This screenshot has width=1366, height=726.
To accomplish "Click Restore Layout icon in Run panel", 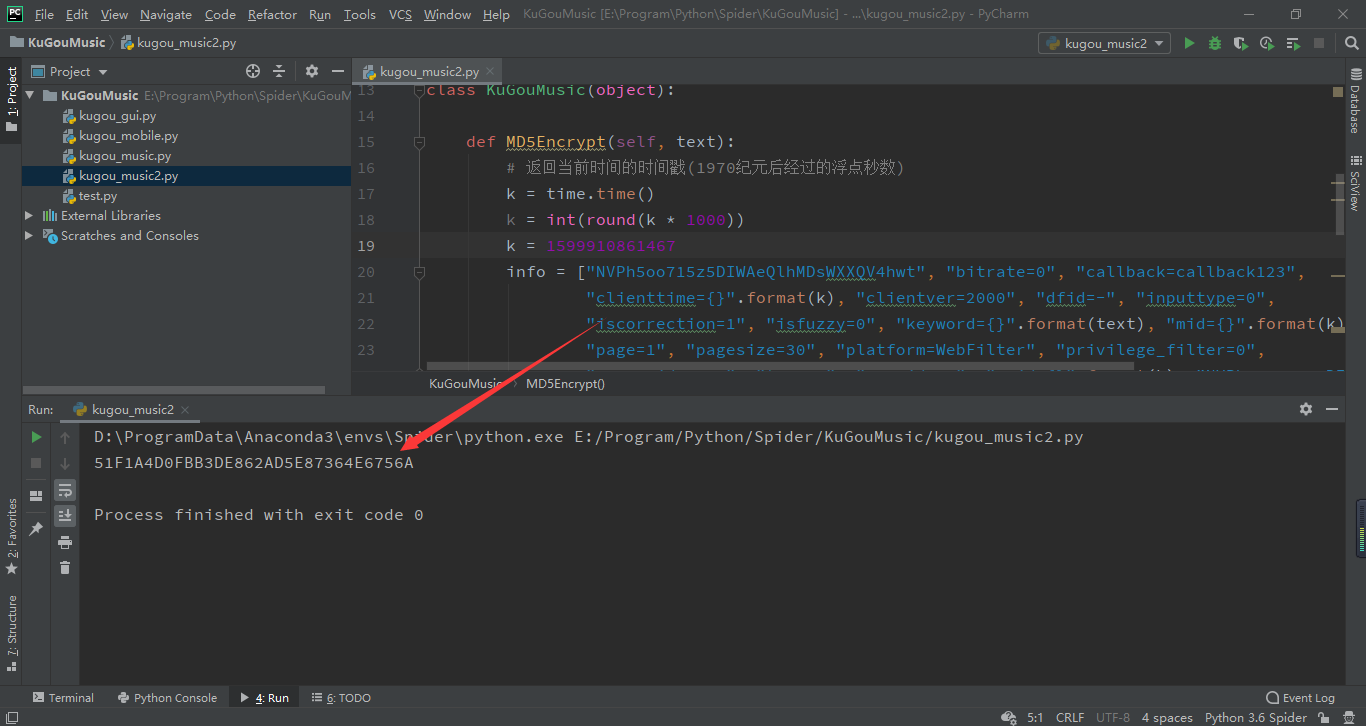I will pos(36,495).
